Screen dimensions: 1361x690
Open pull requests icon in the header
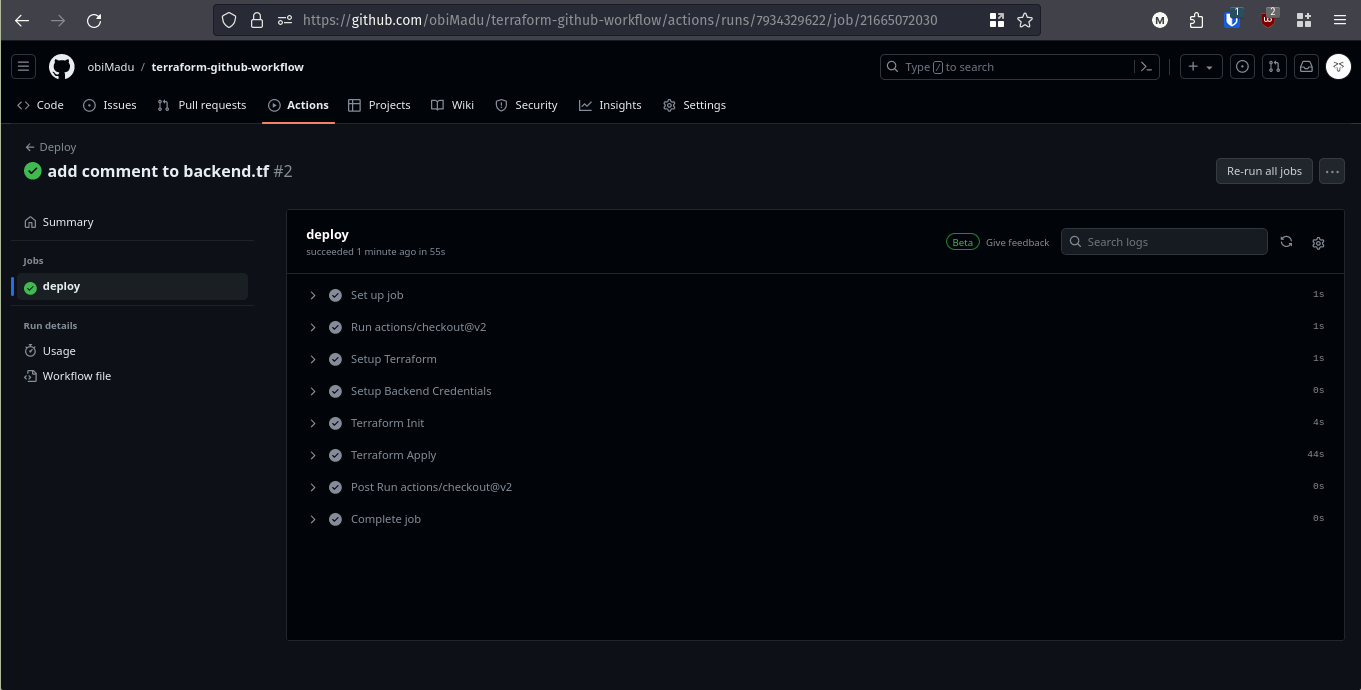(1274, 67)
